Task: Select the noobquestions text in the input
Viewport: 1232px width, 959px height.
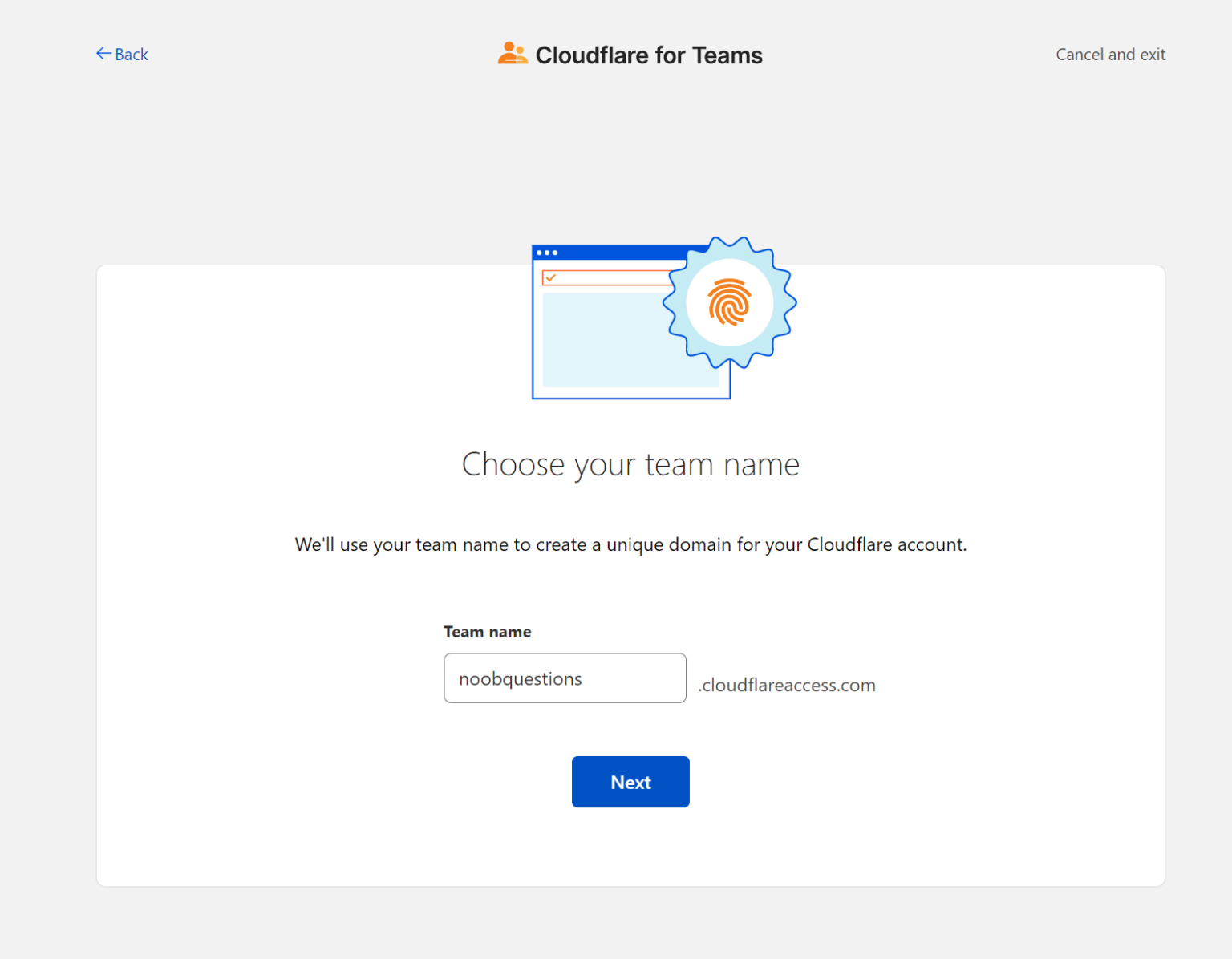Action: coord(520,678)
